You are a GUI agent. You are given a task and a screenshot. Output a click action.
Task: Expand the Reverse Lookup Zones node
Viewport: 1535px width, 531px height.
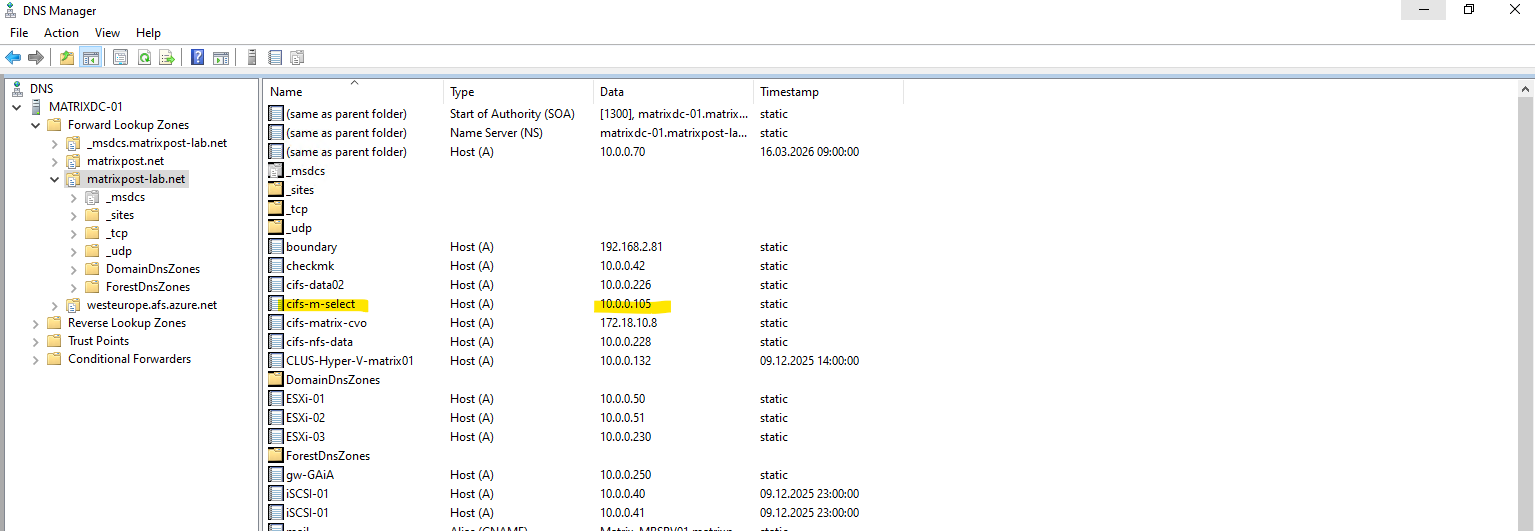pos(37,323)
